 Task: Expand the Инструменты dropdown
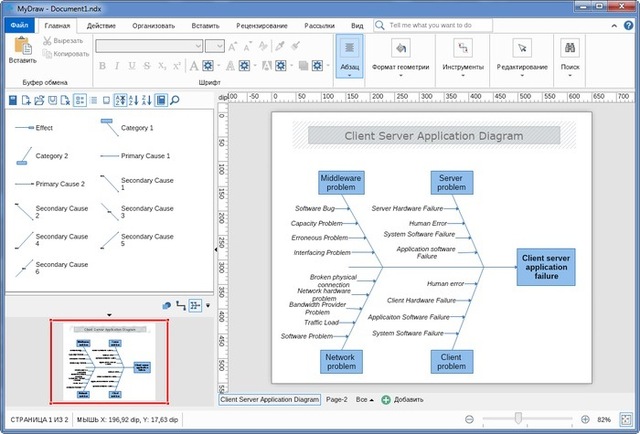coord(463,76)
